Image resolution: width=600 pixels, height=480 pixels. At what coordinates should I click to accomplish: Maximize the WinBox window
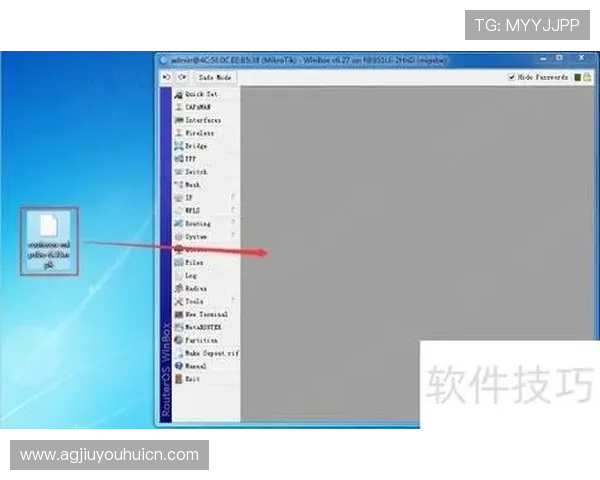pos(560,58)
